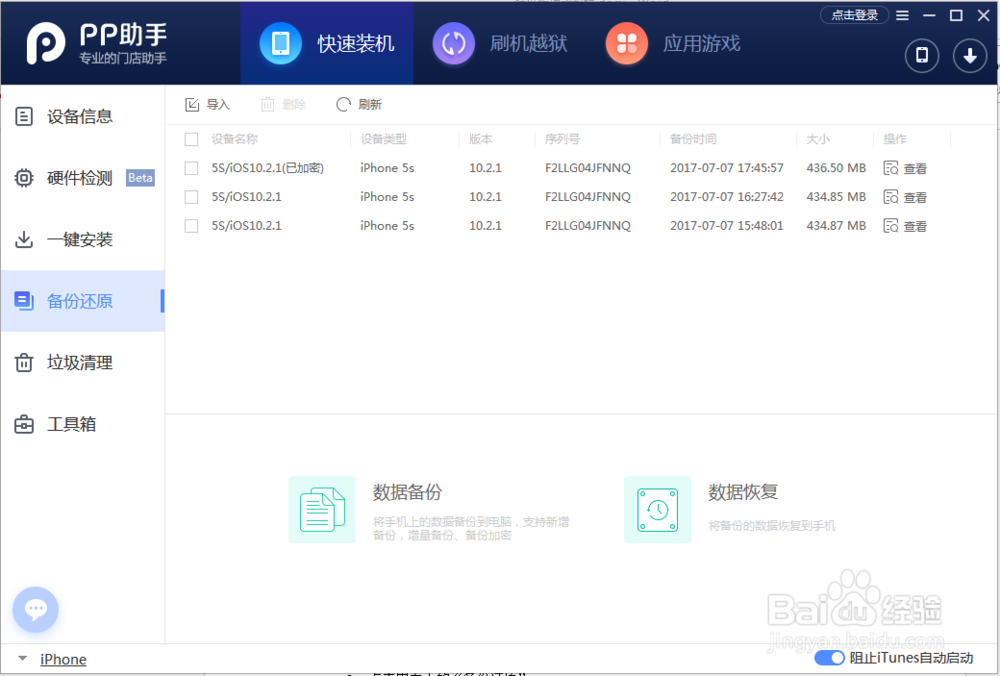
Task: Click the 436.50 MB size cell
Action: pyautogui.click(x=836, y=168)
